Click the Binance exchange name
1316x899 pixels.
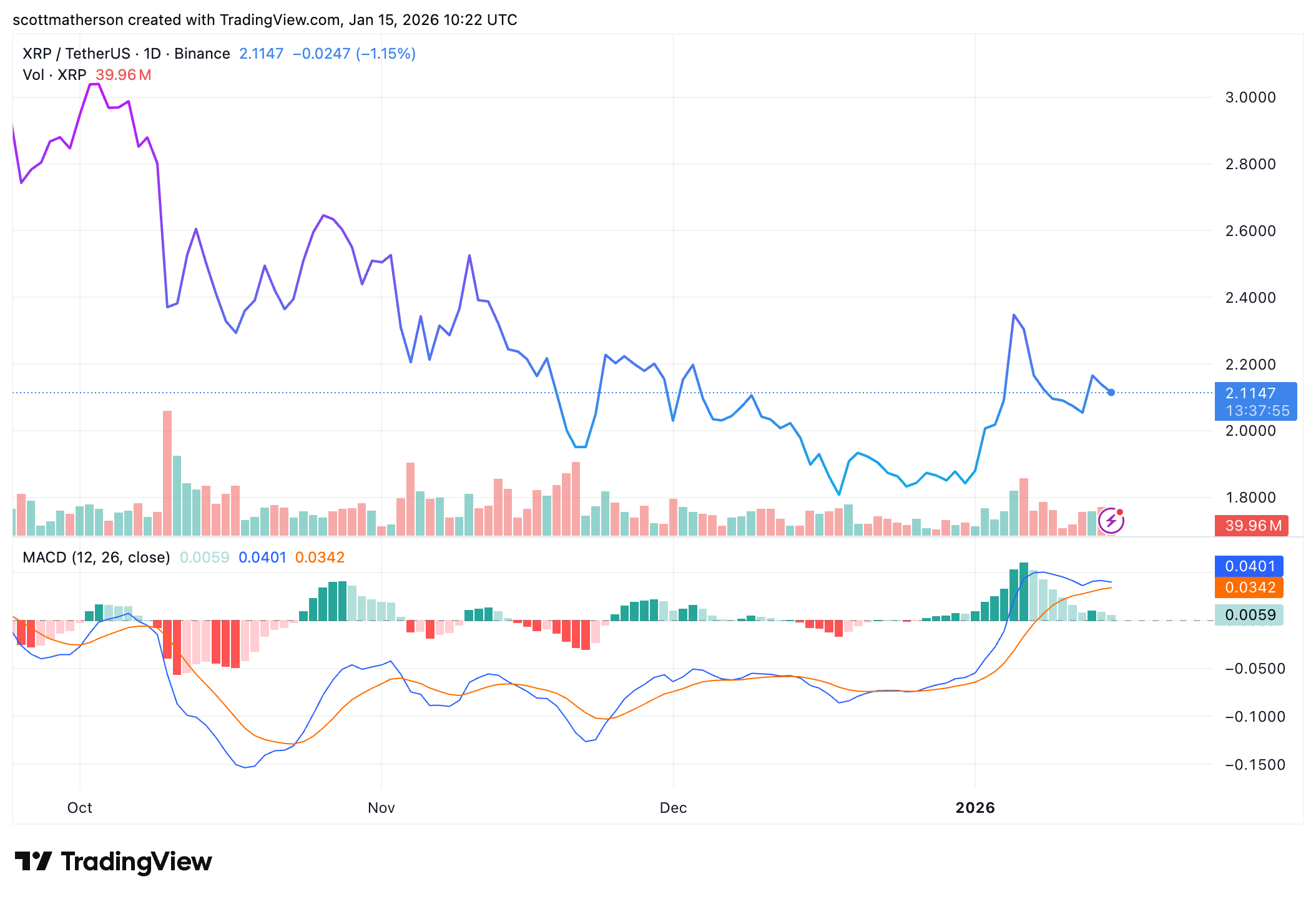pos(202,54)
